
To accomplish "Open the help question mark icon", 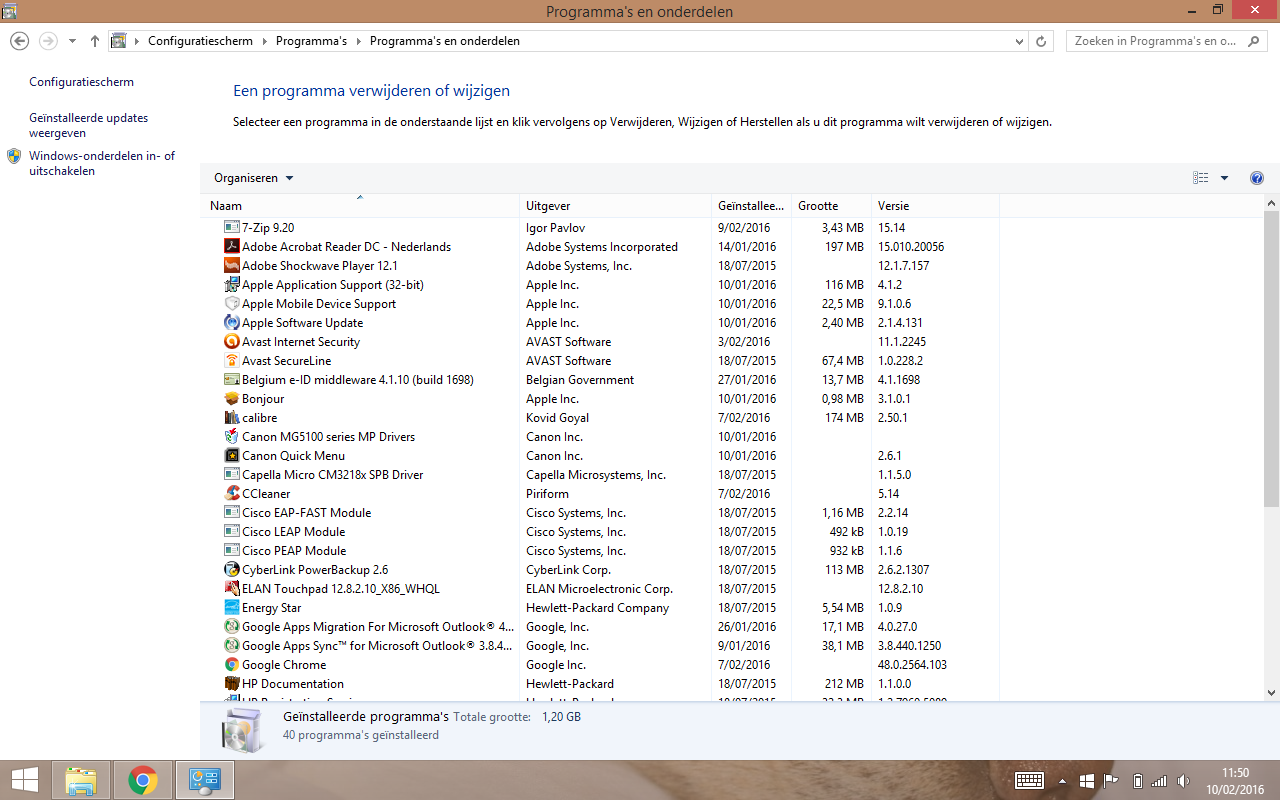I will (1257, 178).
